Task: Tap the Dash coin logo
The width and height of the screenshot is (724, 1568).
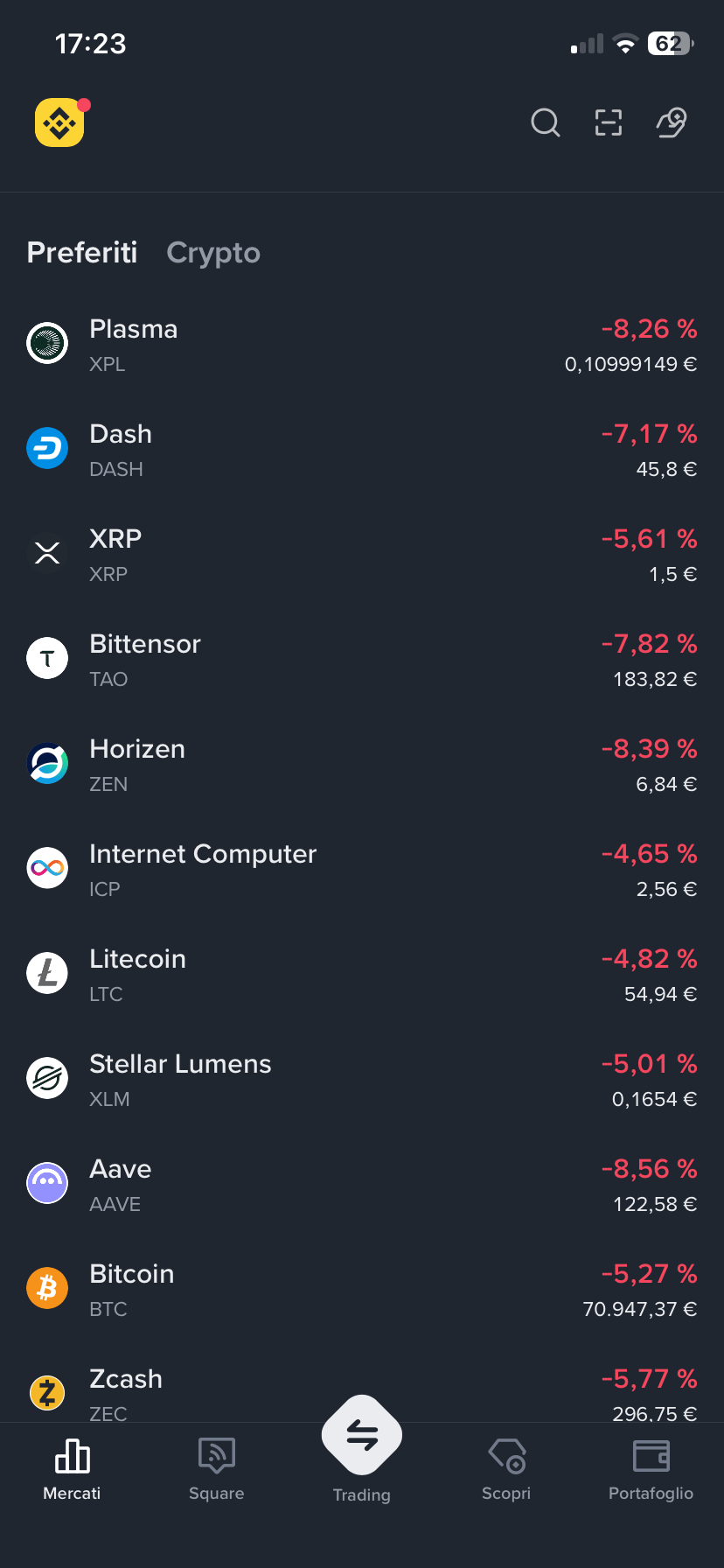Action: click(x=47, y=448)
